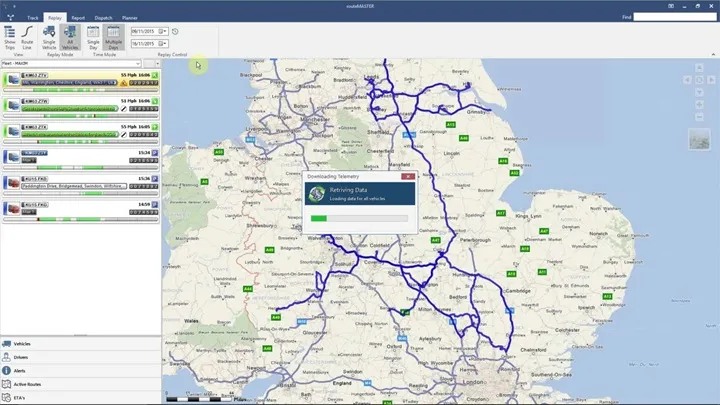
Task: Select the Route Line view icon
Action: pos(27,37)
